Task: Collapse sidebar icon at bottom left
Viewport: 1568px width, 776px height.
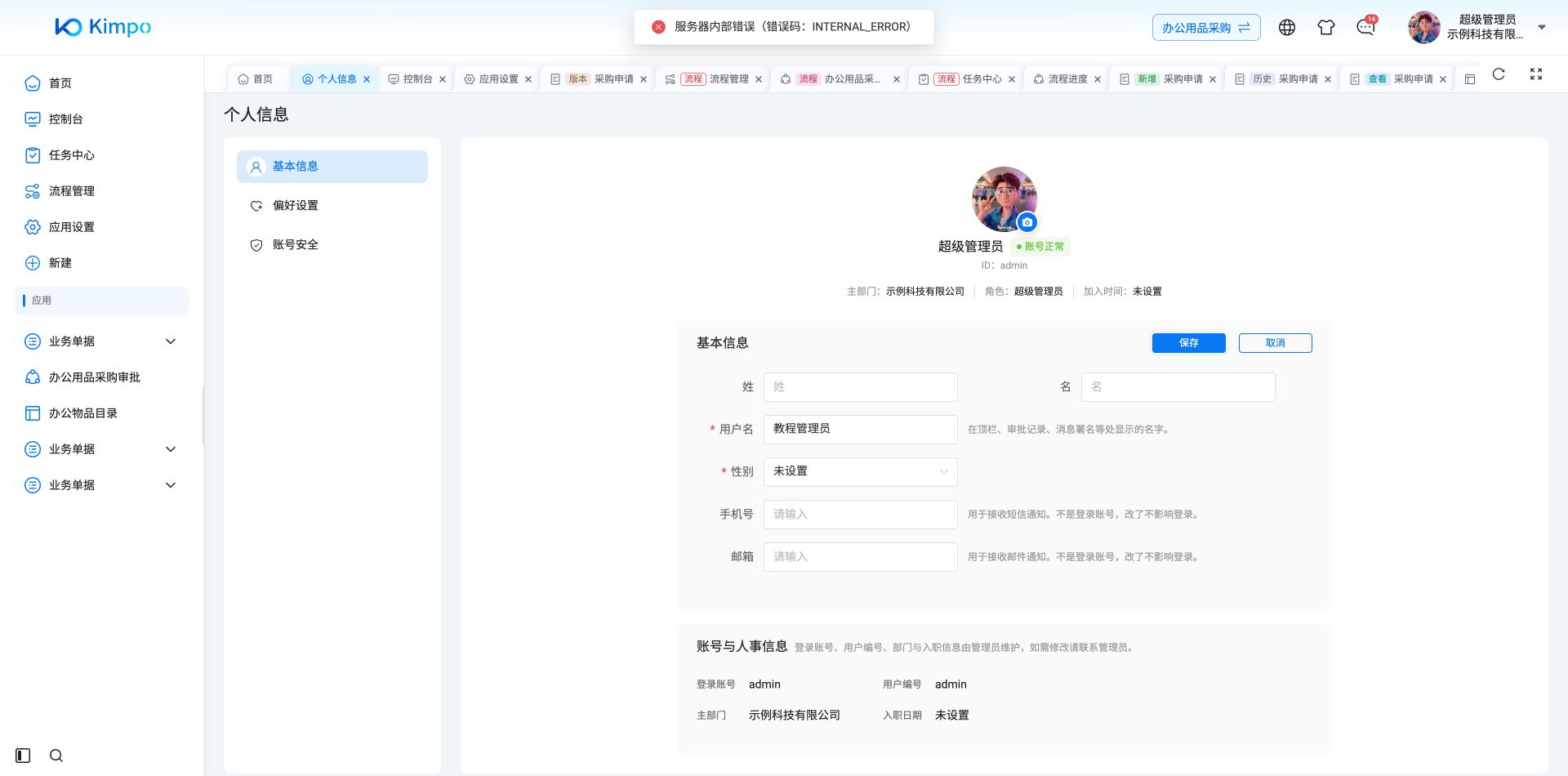Action: tap(23, 756)
